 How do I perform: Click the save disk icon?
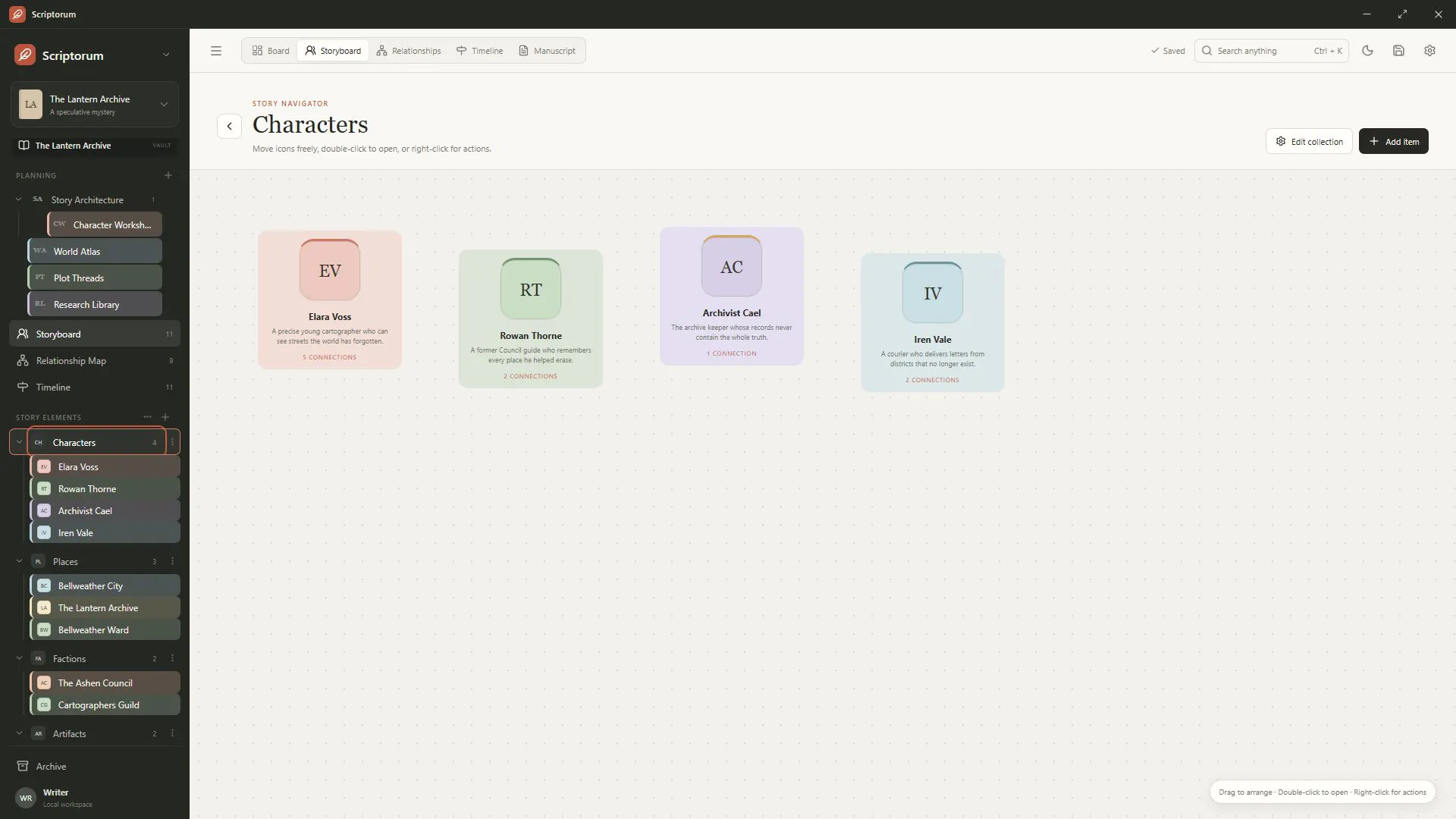click(x=1398, y=51)
